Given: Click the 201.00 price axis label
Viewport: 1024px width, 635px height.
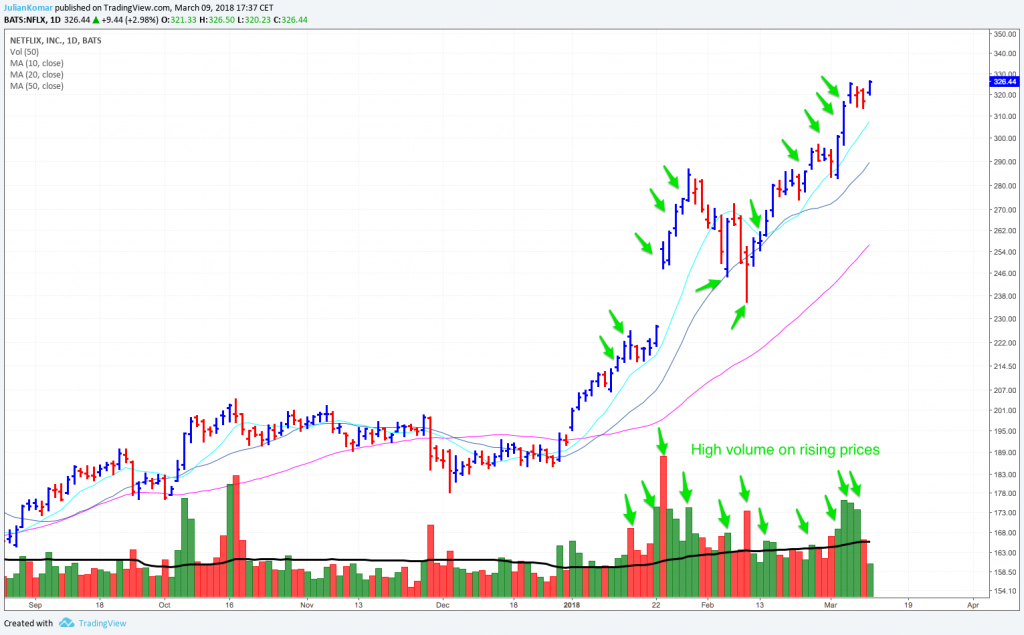Looking at the screenshot, I should 1005,410.
